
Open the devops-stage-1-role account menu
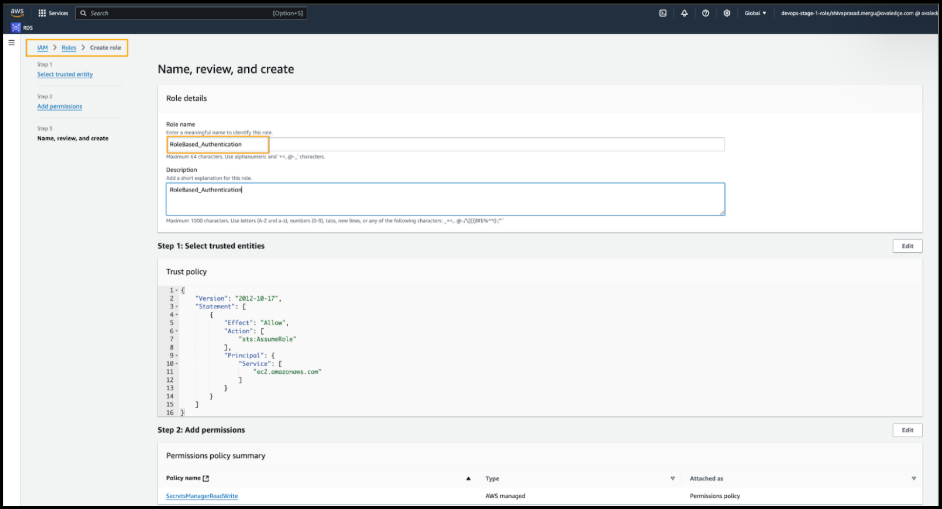(858, 13)
